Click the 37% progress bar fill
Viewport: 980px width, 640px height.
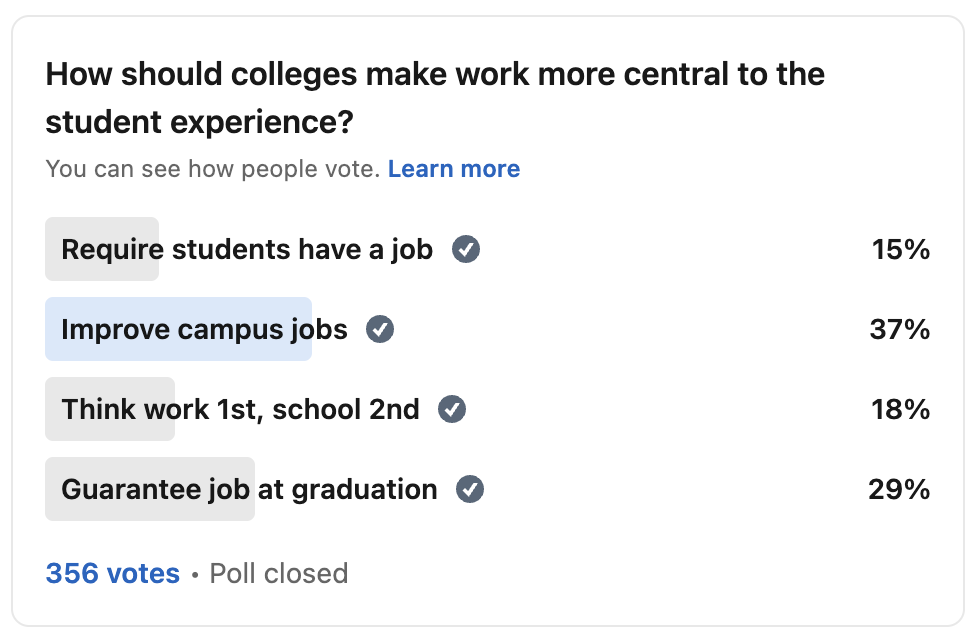(178, 329)
